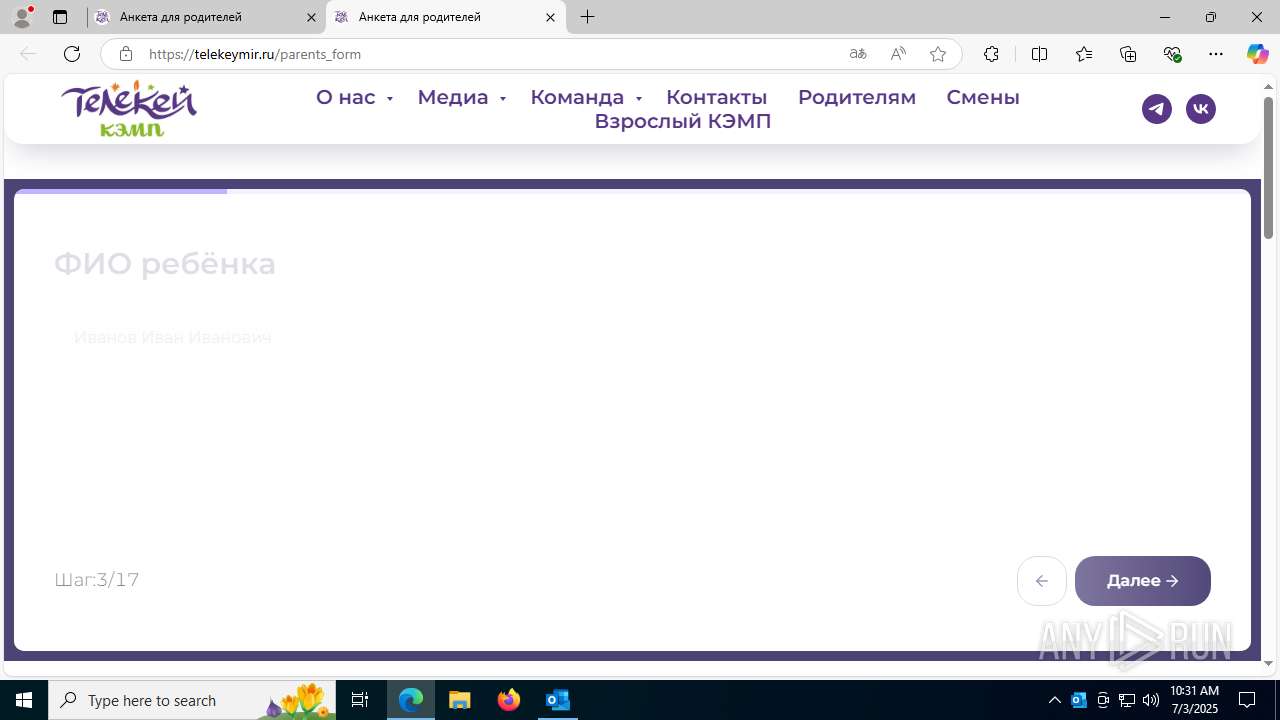
Task: Open the Родителям menu item
Action: tap(857, 97)
